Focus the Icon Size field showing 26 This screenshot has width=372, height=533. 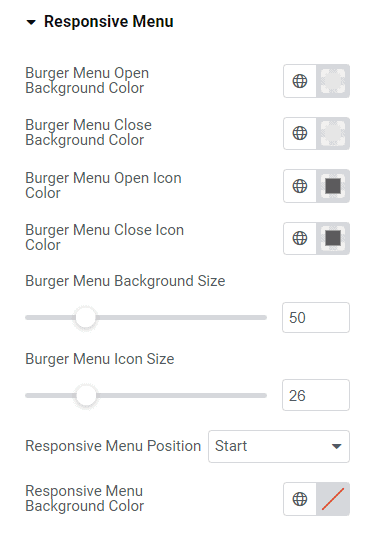click(316, 395)
